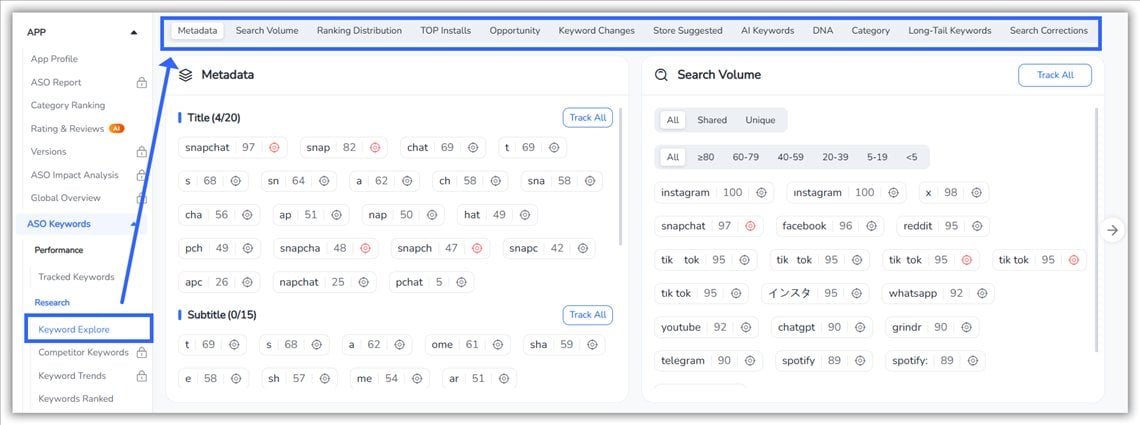Switch to the Opportunity tab
Image resolution: width=1140 pixels, height=425 pixels.
point(515,31)
